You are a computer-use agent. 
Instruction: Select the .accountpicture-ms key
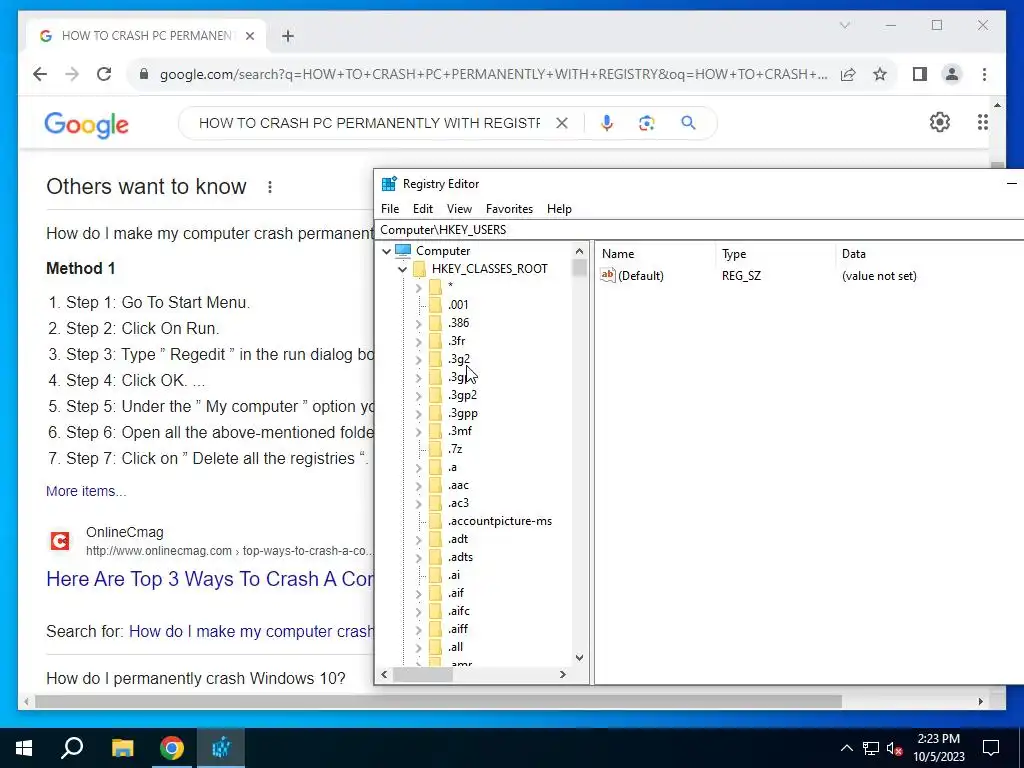pyautogui.click(x=500, y=521)
